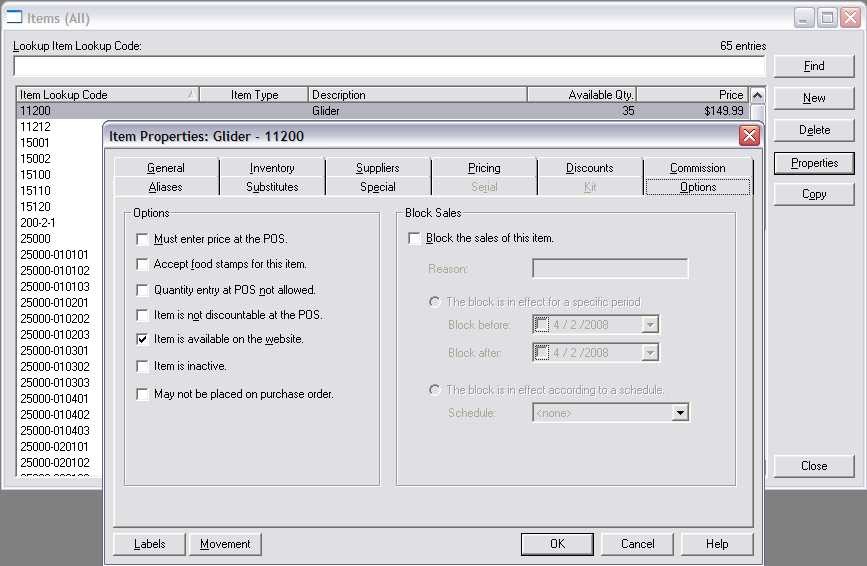Select item 25000-010303 in the list
The height and width of the screenshot is (566, 867).
pos(55,382)
